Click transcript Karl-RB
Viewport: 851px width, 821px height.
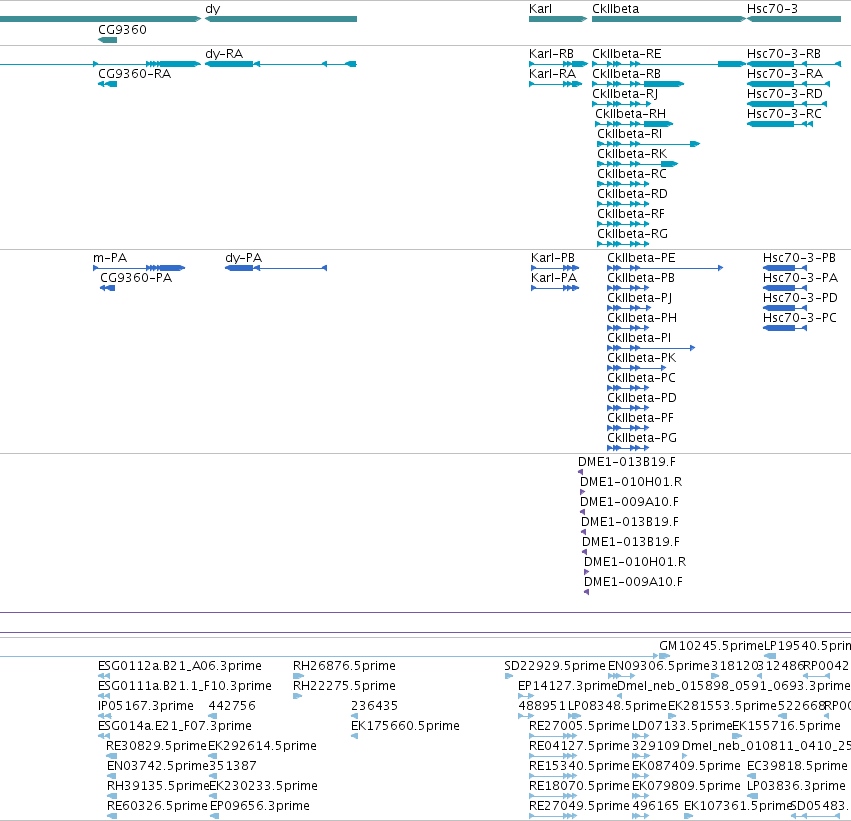tap(551, 54)
